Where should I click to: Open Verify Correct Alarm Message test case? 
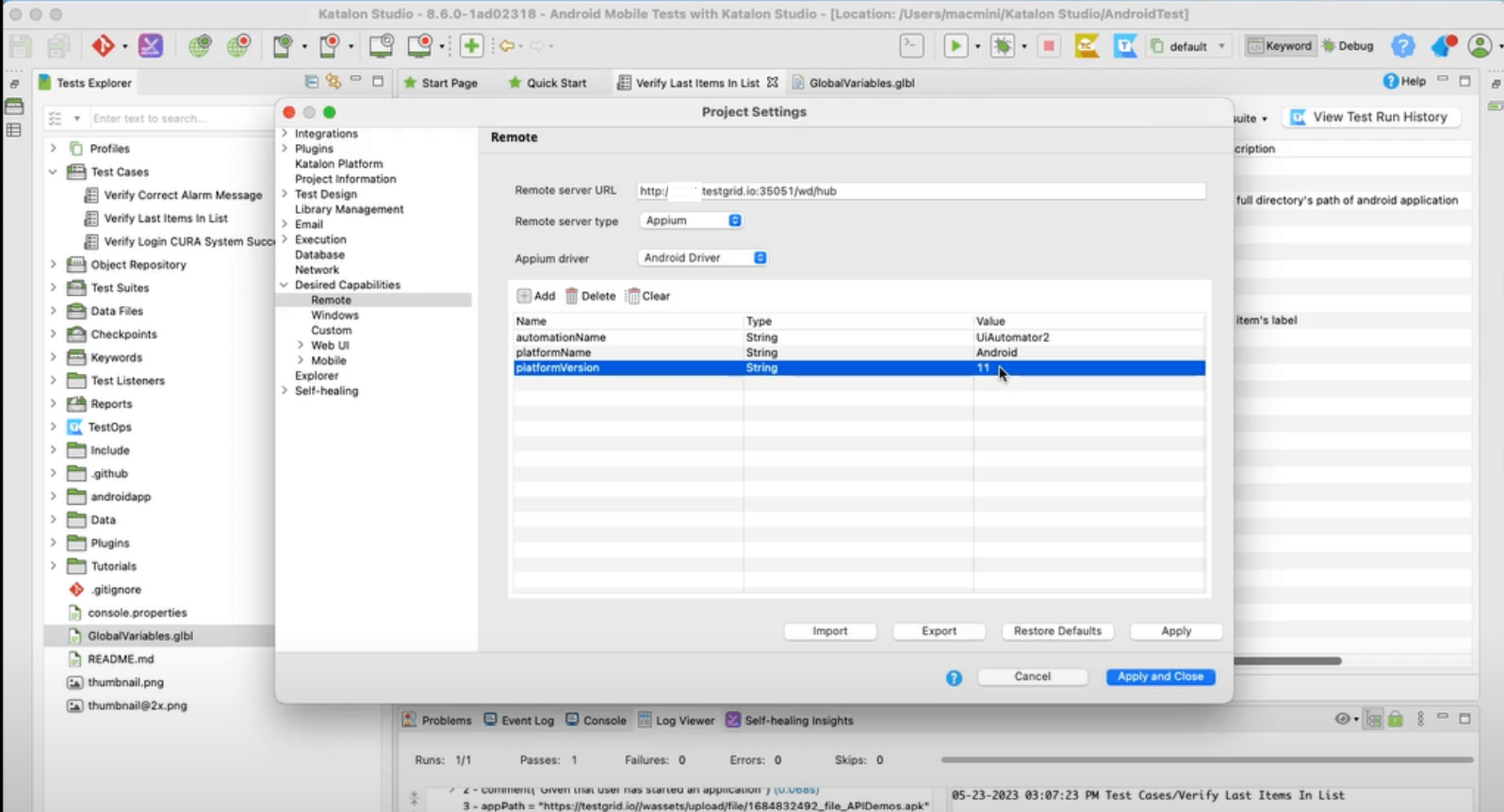point(183,195)
